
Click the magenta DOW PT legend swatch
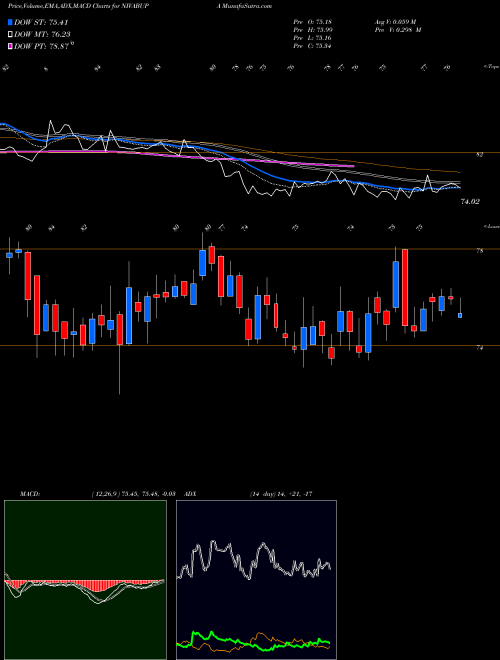tap(10, 46)
